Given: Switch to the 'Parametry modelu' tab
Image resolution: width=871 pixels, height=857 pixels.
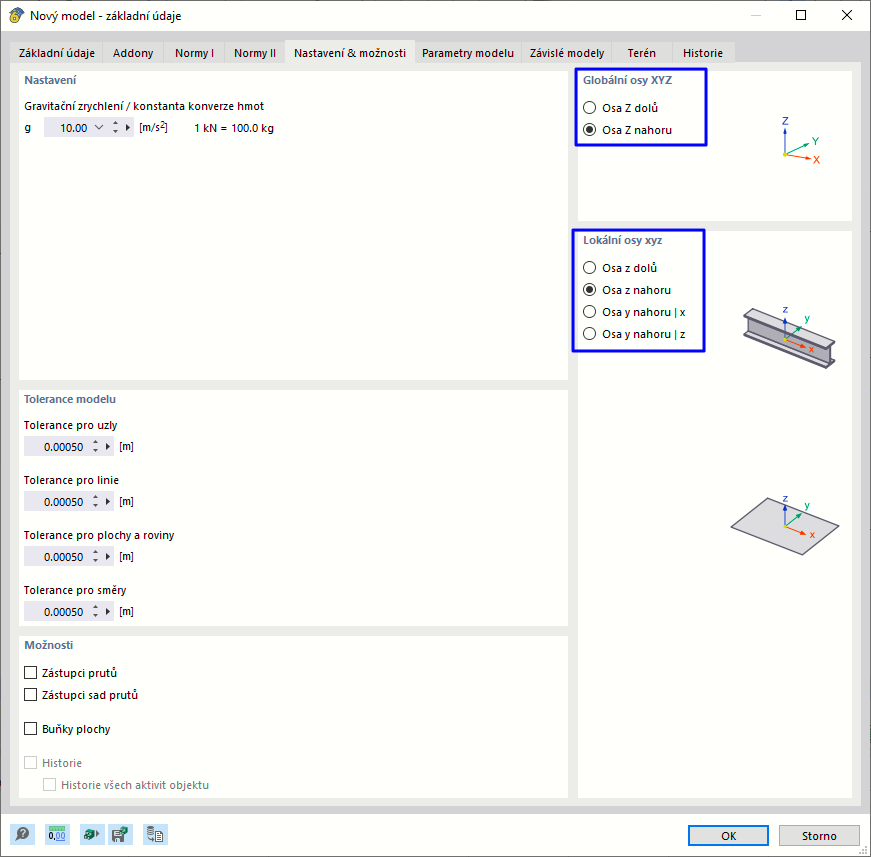Looking at the screenshot, I should tap(468, 53).
